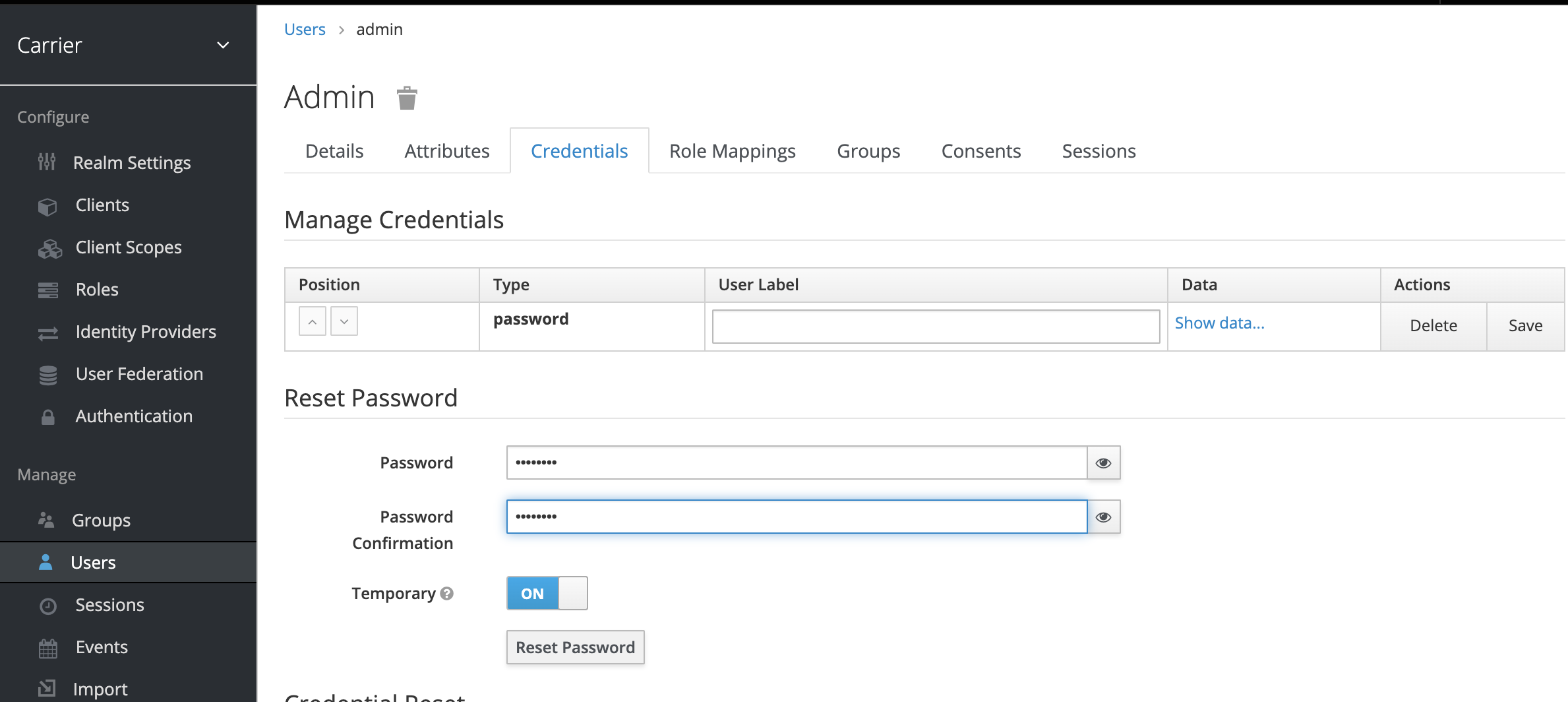Click inside the User Label field
Image resolution: width=1568 pixels, height=702 pixels.
click(934, 326)
